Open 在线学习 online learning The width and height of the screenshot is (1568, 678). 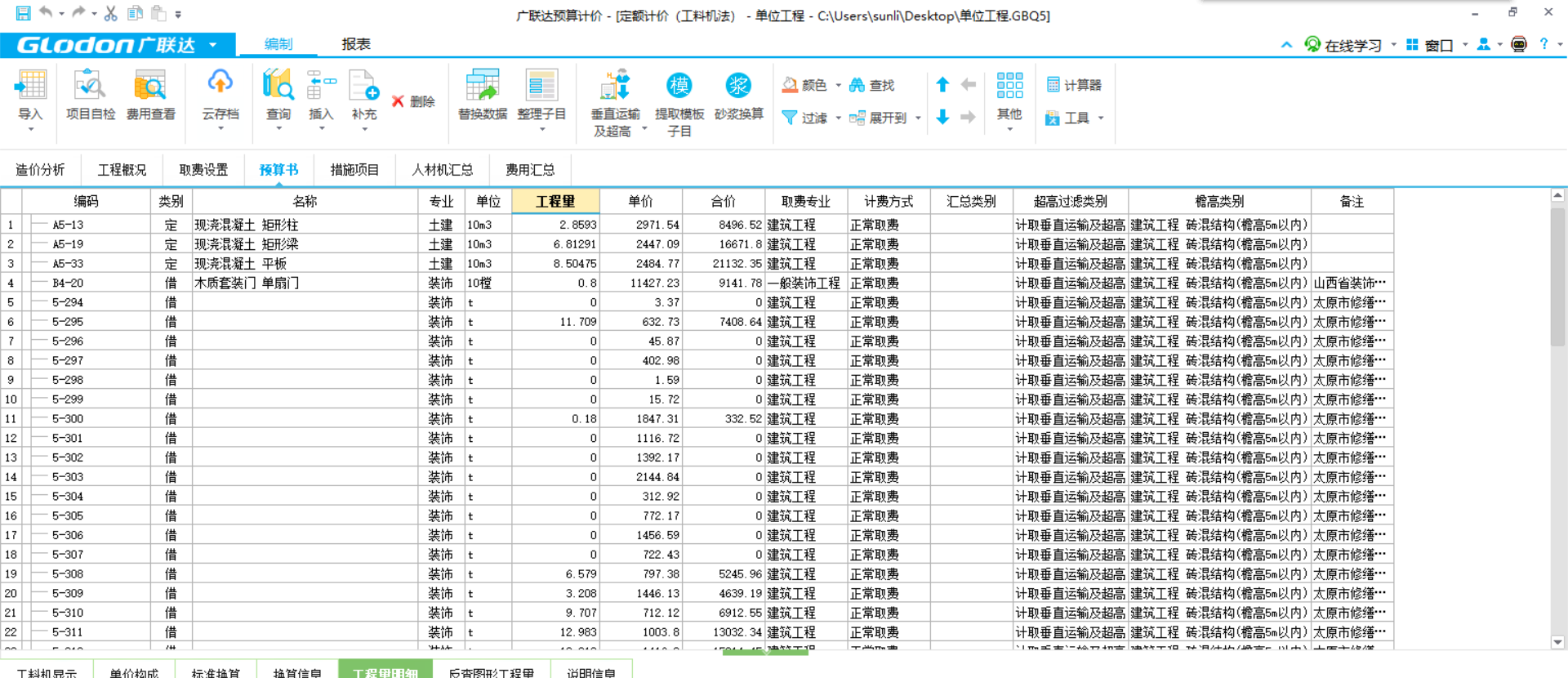pos(1343,45)
